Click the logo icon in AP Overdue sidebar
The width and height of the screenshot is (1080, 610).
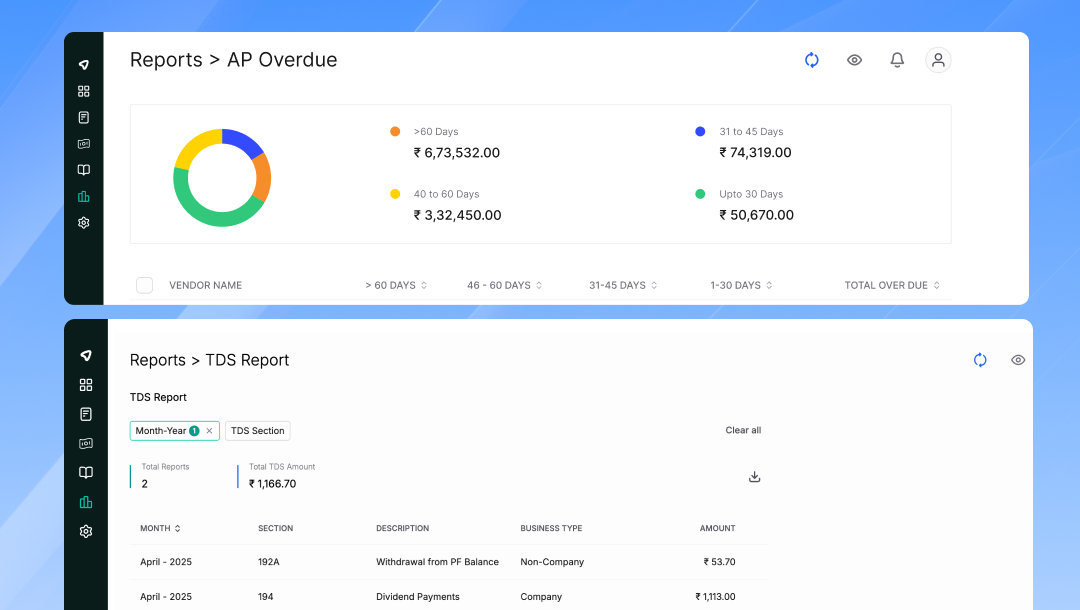[83, 65]
